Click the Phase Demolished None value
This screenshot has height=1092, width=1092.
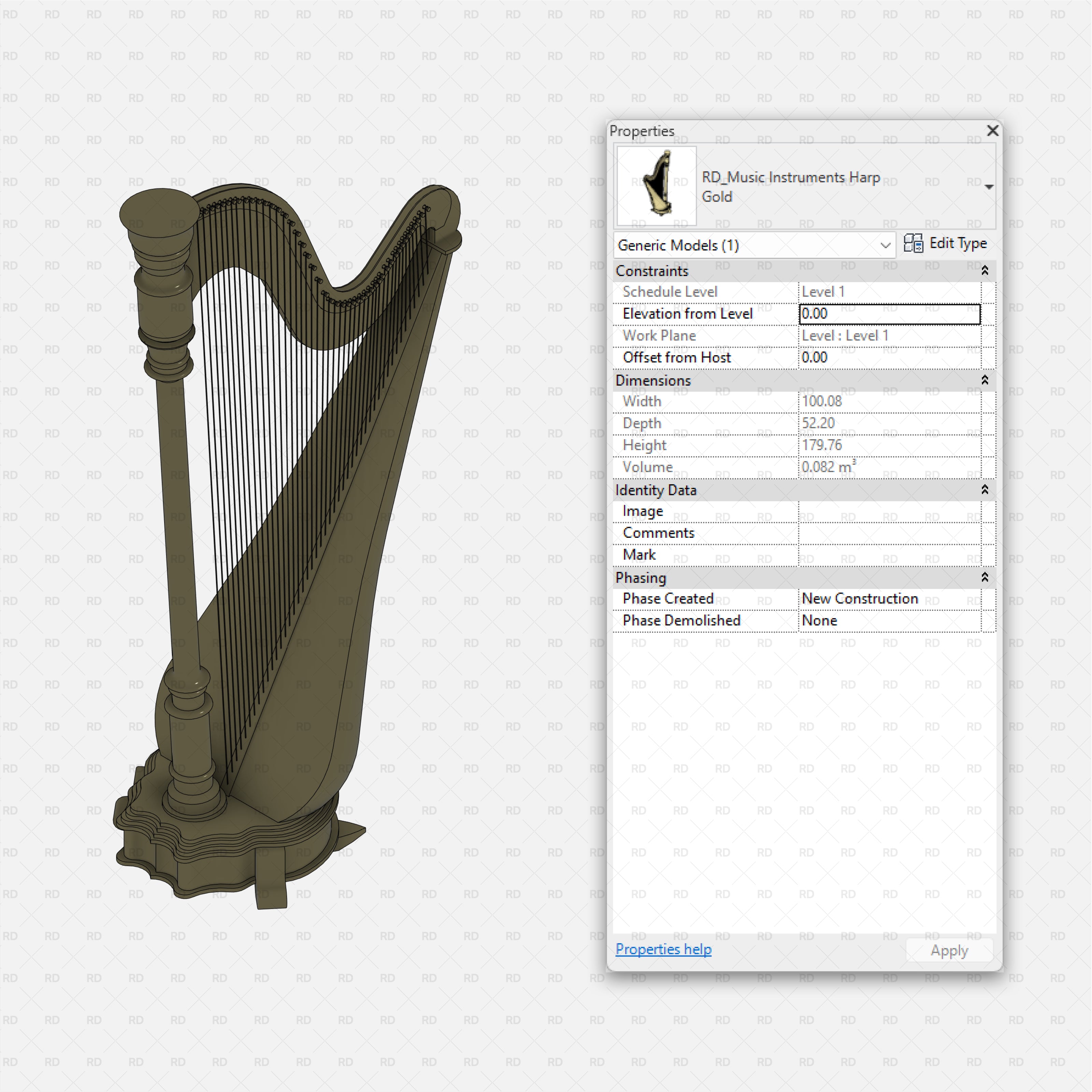click(890, 620)
